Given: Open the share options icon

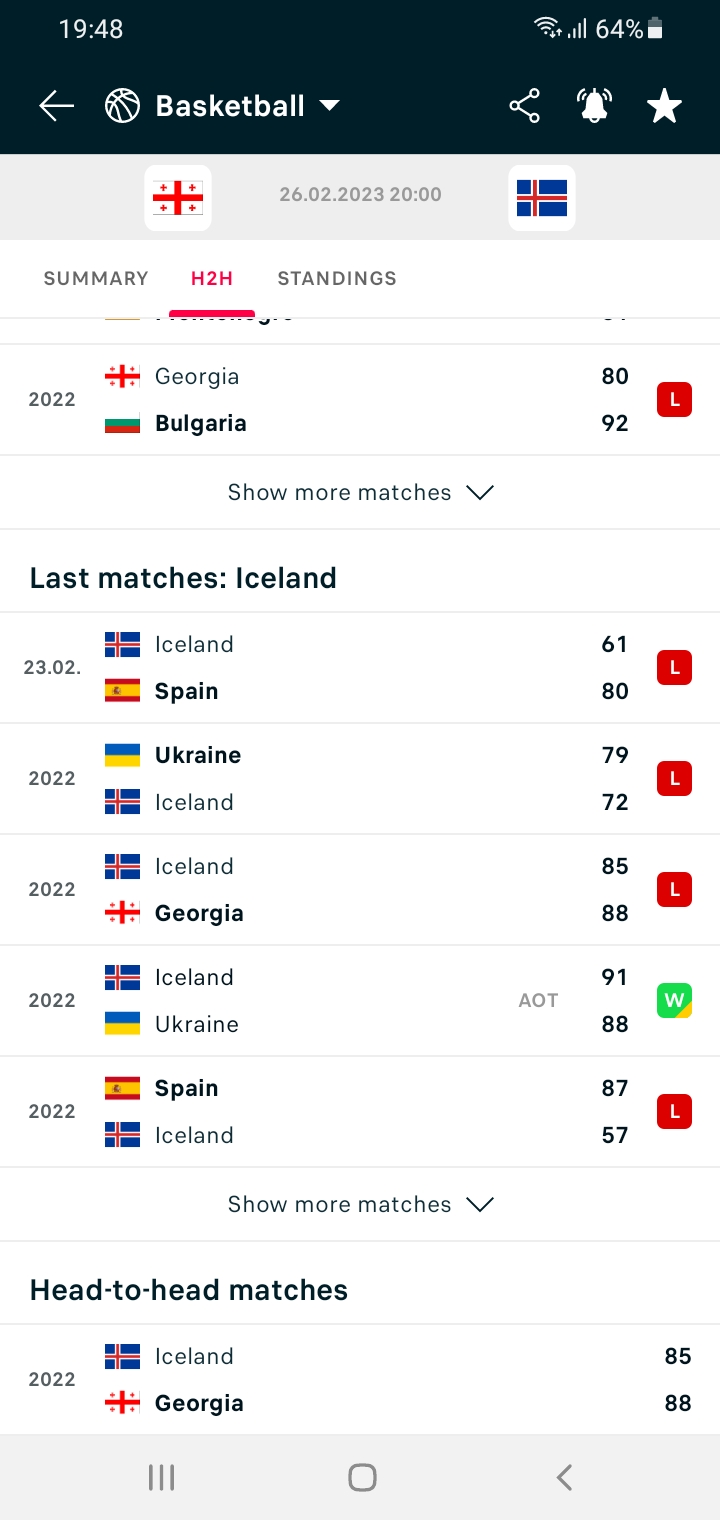Looking at the screenshot, I should tap(524, 104).
